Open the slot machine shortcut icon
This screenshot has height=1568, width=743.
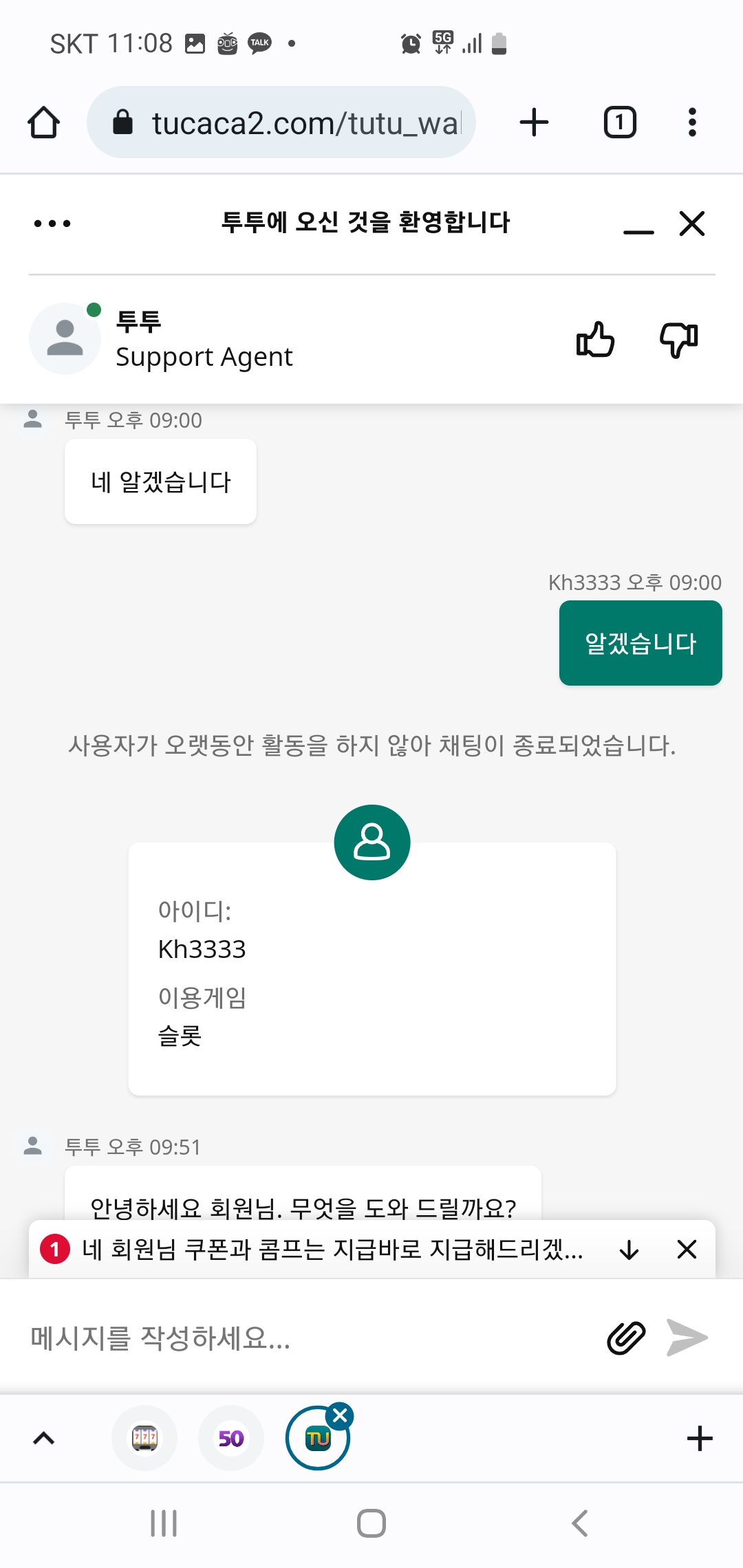click(144, 1438)
